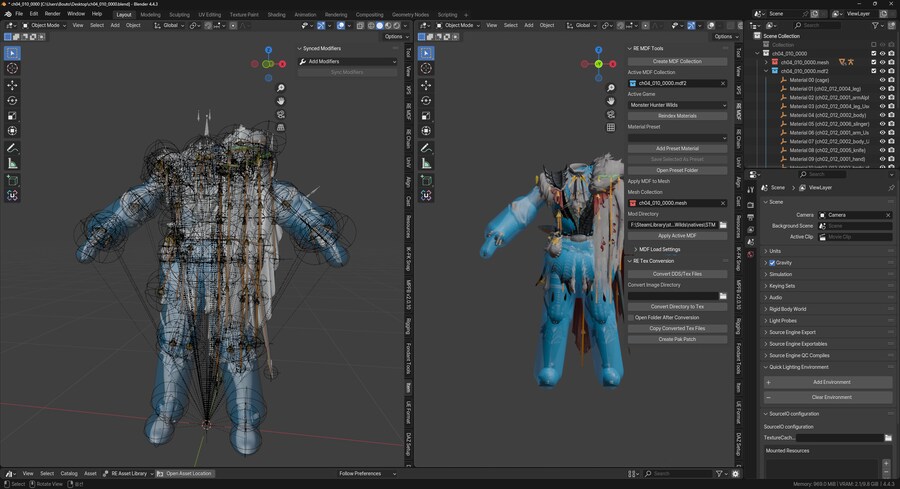Select the Move tool in left viewport

pyautogui.click(x=12, y=85)
